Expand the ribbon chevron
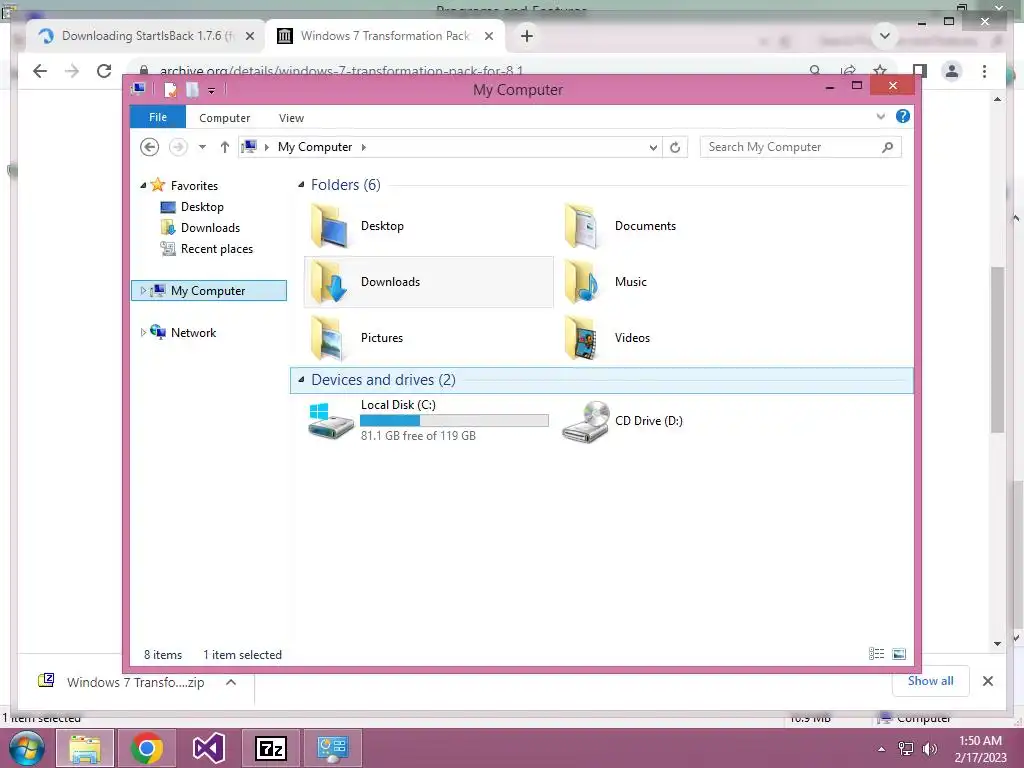1024x768 pixels. coord(880,116)
